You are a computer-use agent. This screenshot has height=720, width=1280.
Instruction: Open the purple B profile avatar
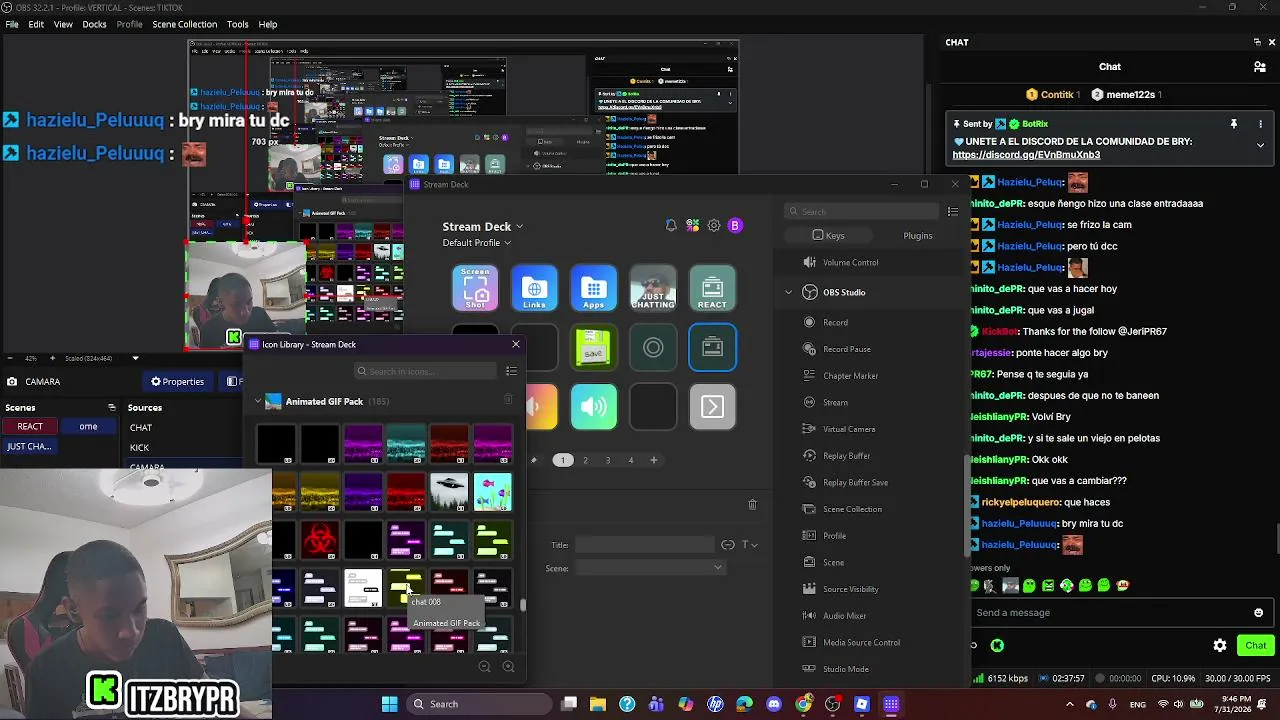tap(735, 226)
